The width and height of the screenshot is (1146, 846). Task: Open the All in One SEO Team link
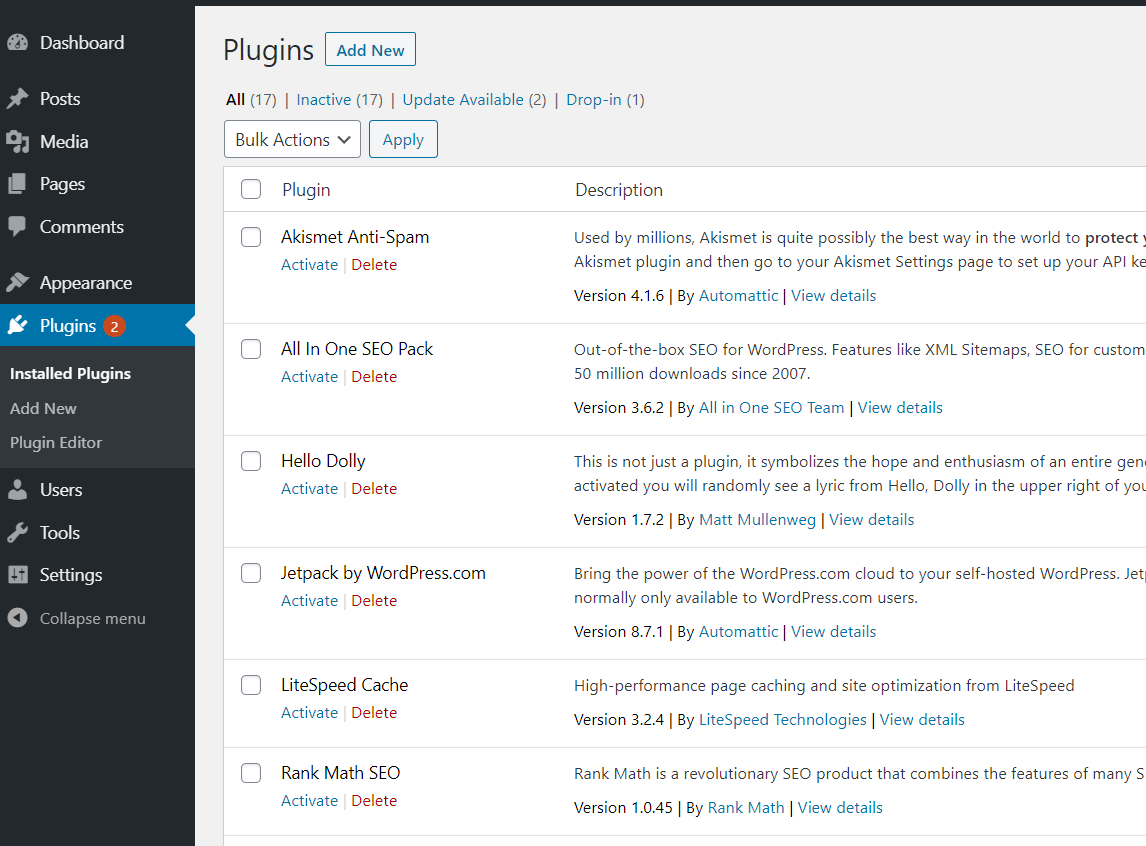pos(771,407)
